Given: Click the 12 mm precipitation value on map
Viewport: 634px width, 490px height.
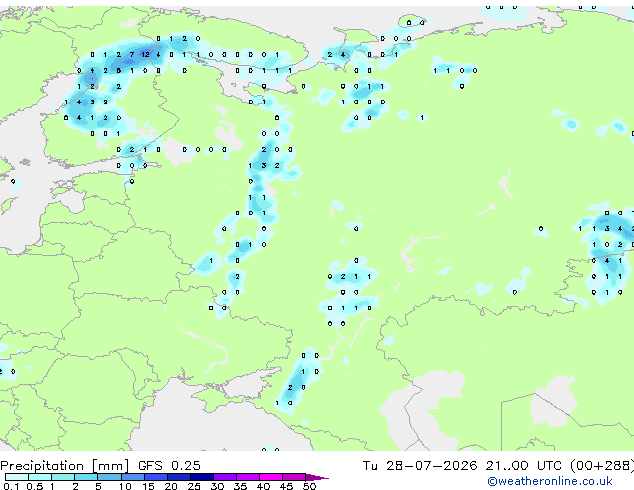Looking at the screenshot, I should click(x=145, y=54).
